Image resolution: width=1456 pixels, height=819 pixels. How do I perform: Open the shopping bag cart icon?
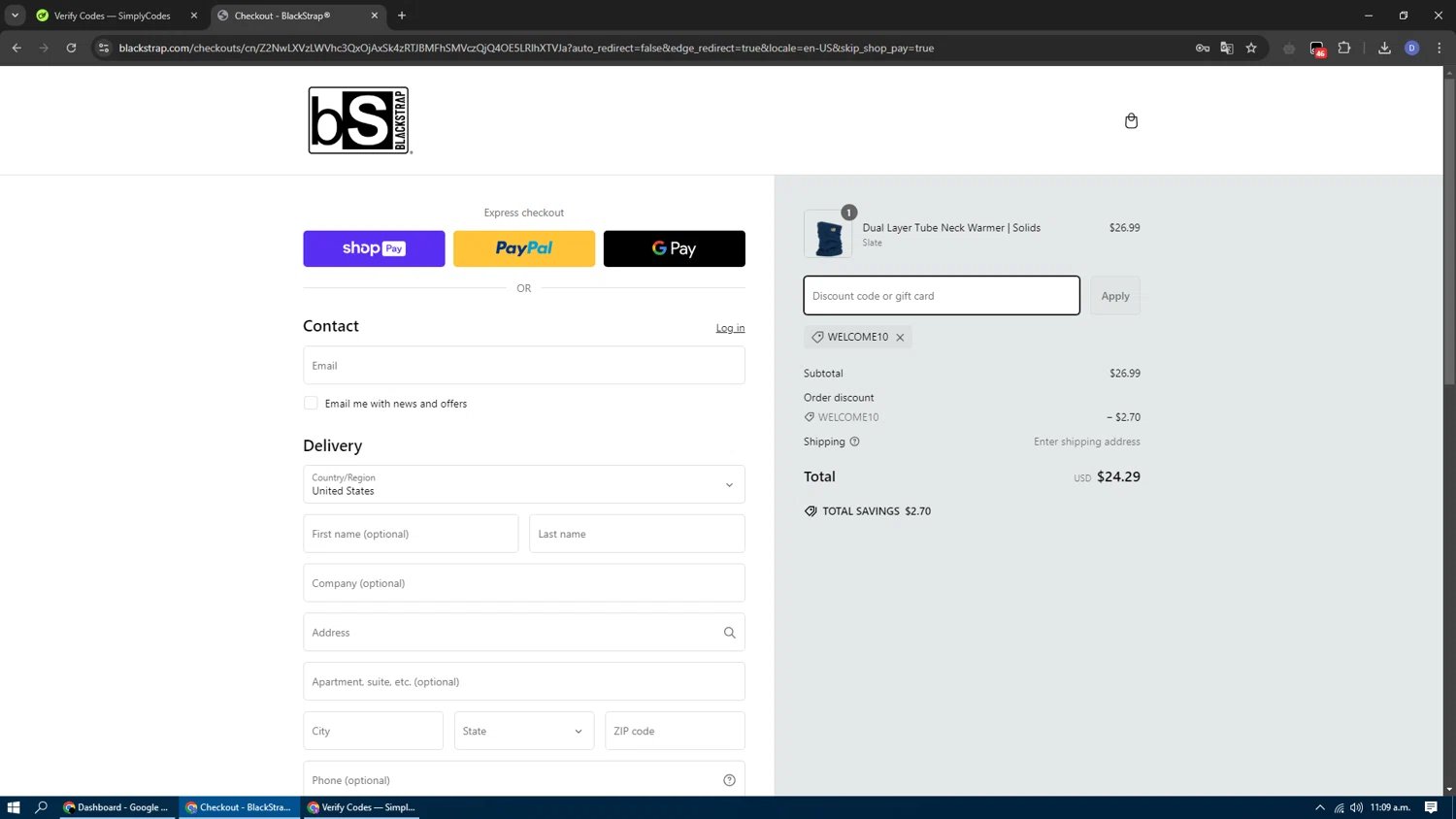[x=1131, y=120]
